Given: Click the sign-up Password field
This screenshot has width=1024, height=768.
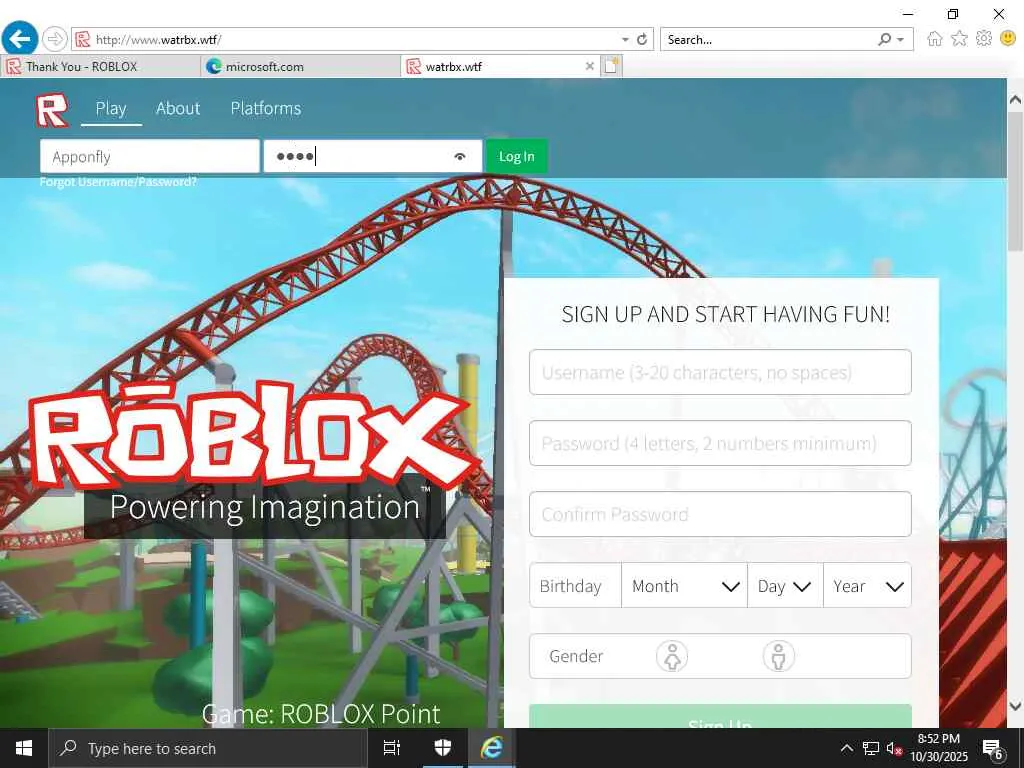Looking at the screenshot, I should pyautogui.click(x=720, y=443).
